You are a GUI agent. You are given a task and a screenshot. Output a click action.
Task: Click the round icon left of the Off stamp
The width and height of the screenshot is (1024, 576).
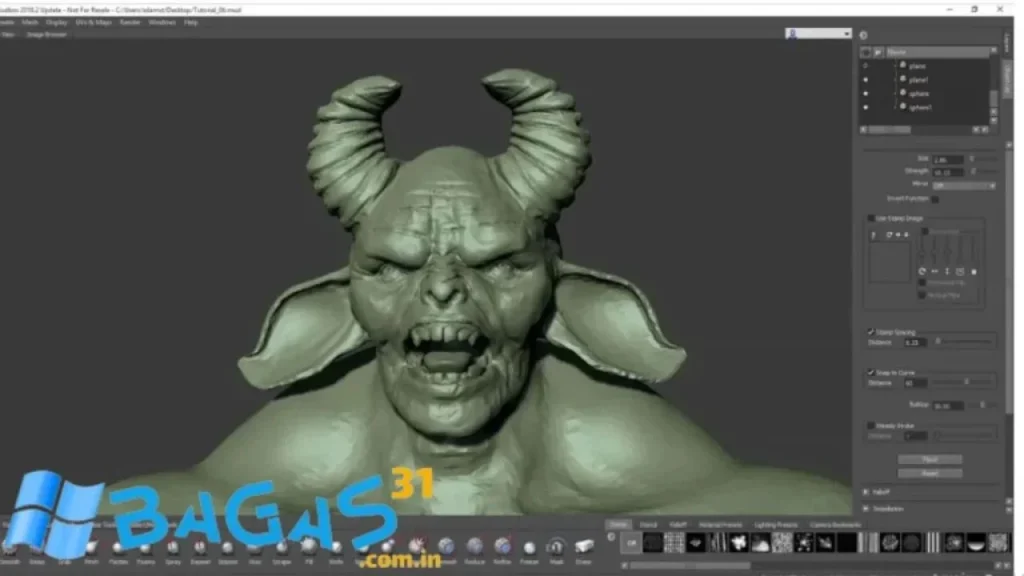[611, 537]
